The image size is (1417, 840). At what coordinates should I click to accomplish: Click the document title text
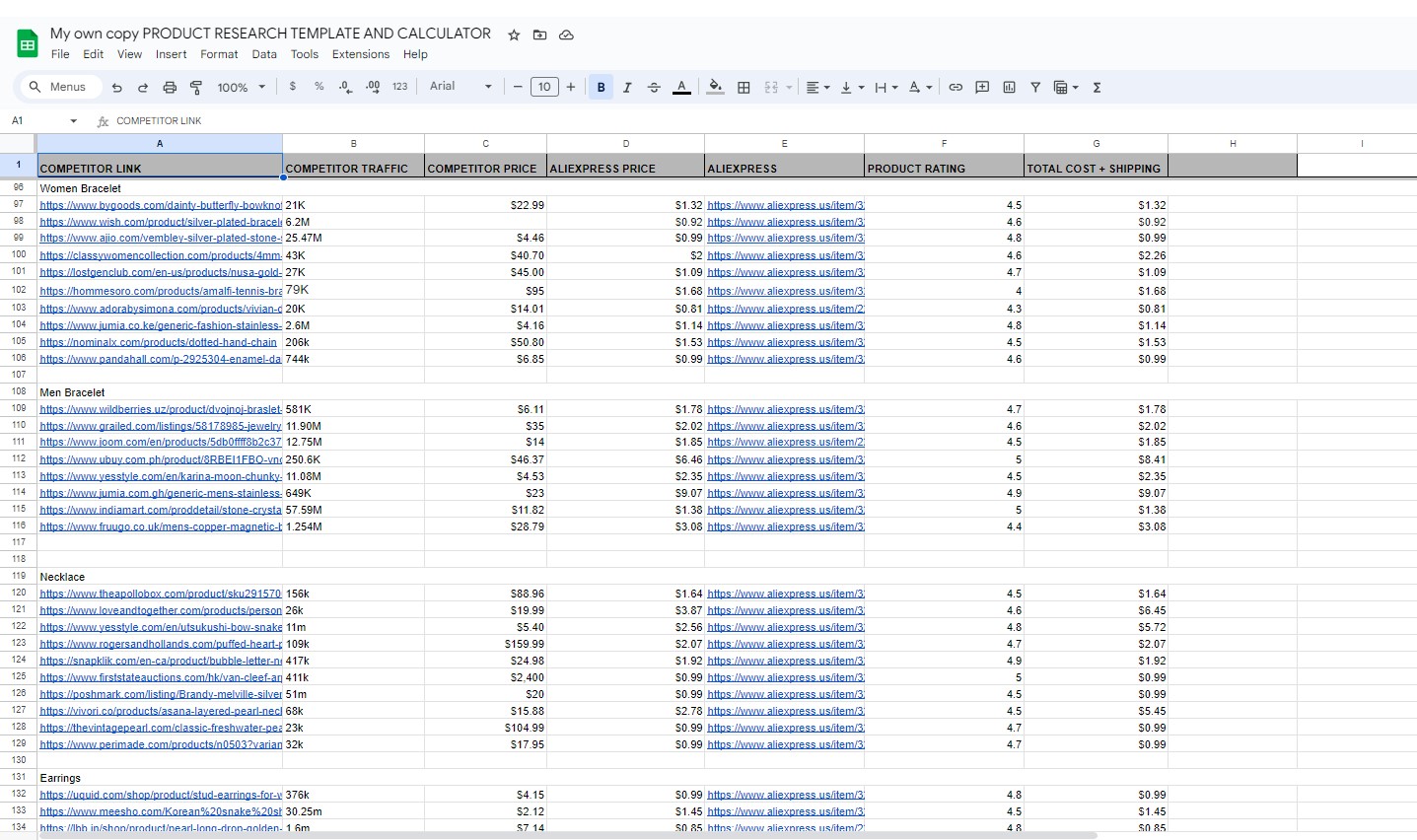[270, 34]
